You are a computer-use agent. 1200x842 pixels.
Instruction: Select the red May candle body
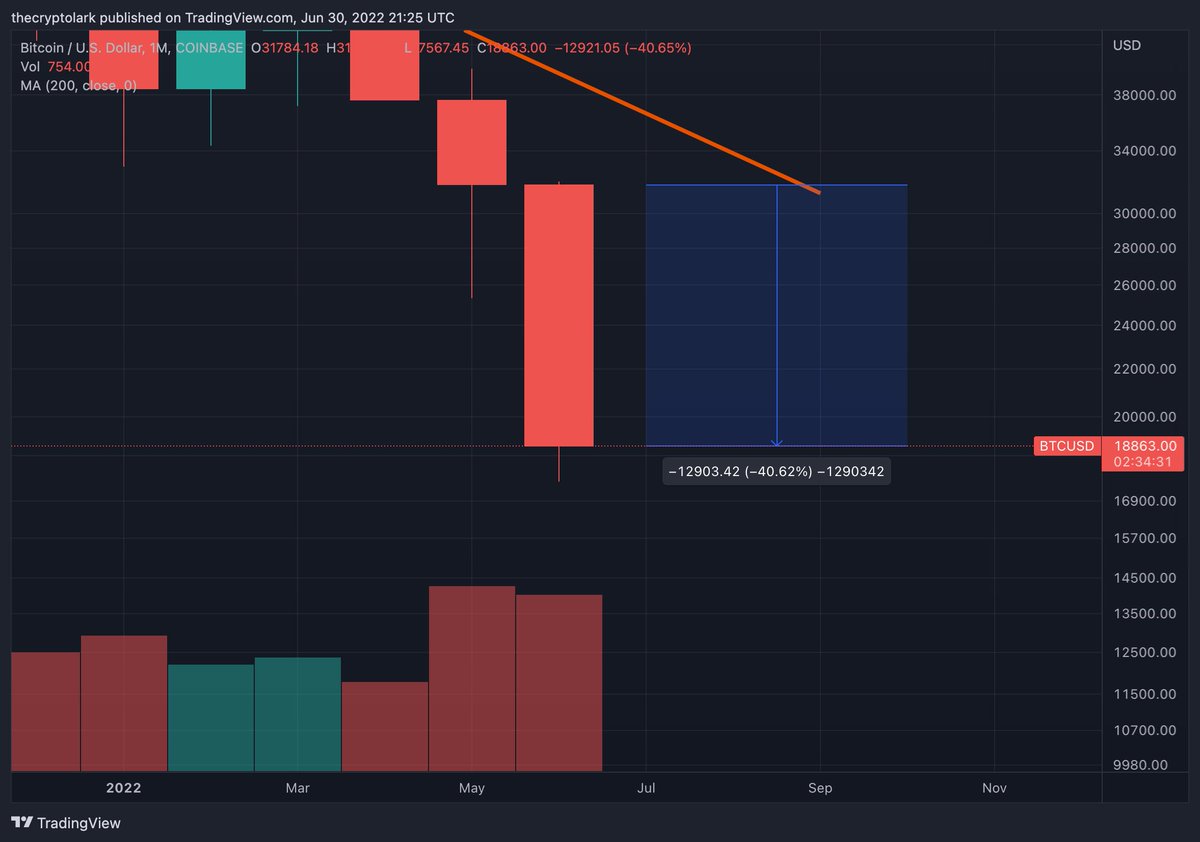(472, 142)
